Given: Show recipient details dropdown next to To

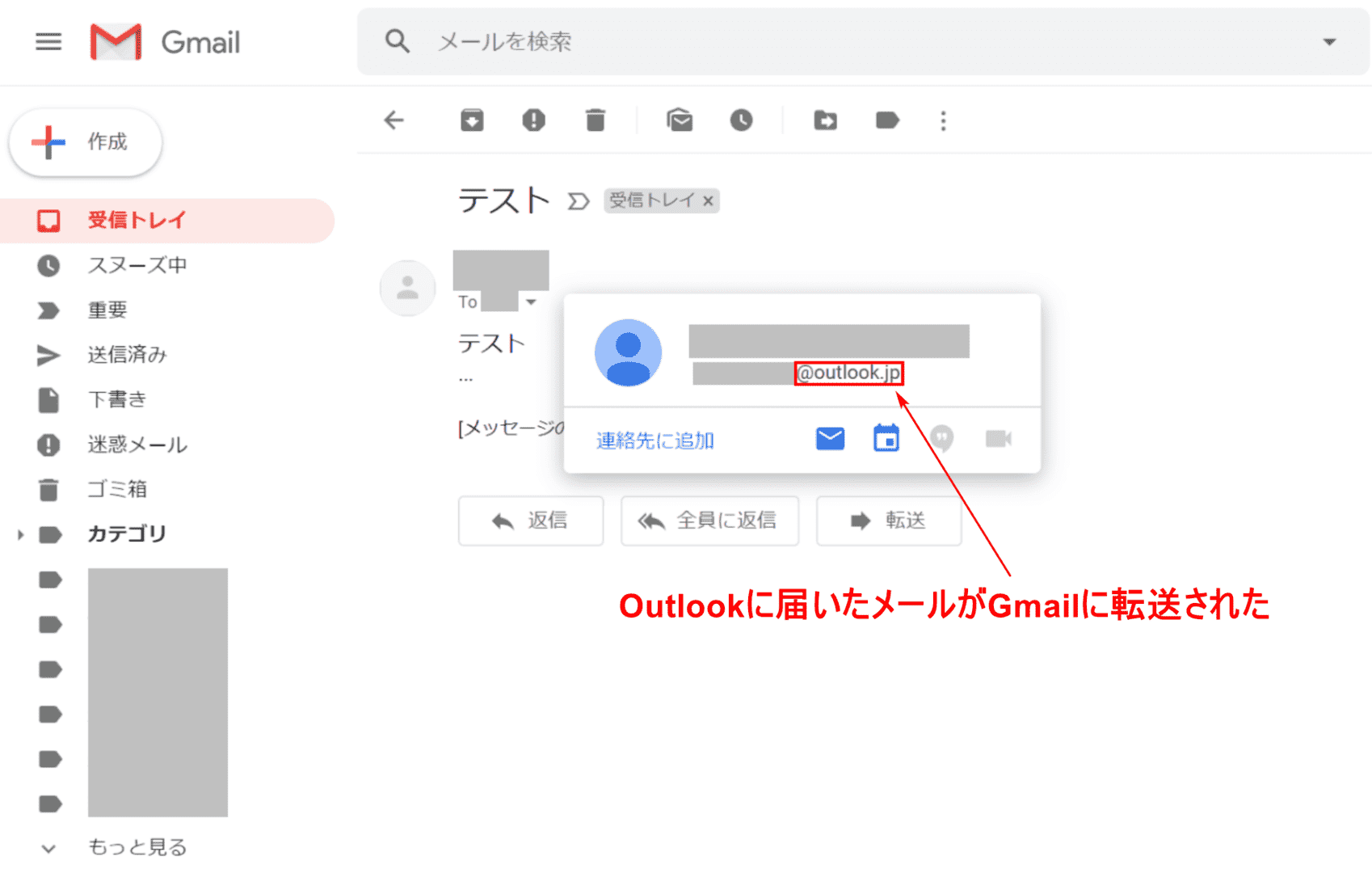Looking at the screenshot, I should tap(531, 302).
